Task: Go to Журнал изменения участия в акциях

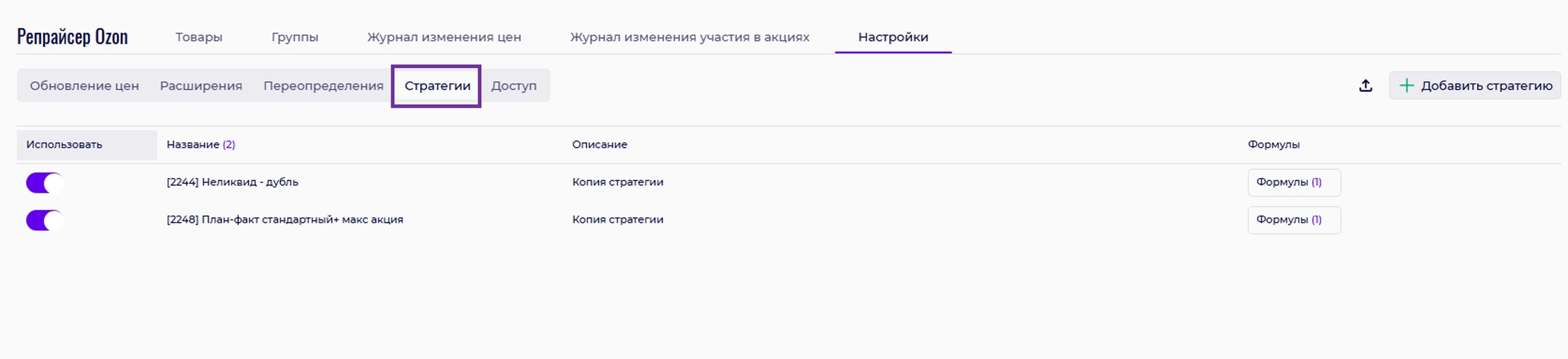Action: (x=689, y=37)
